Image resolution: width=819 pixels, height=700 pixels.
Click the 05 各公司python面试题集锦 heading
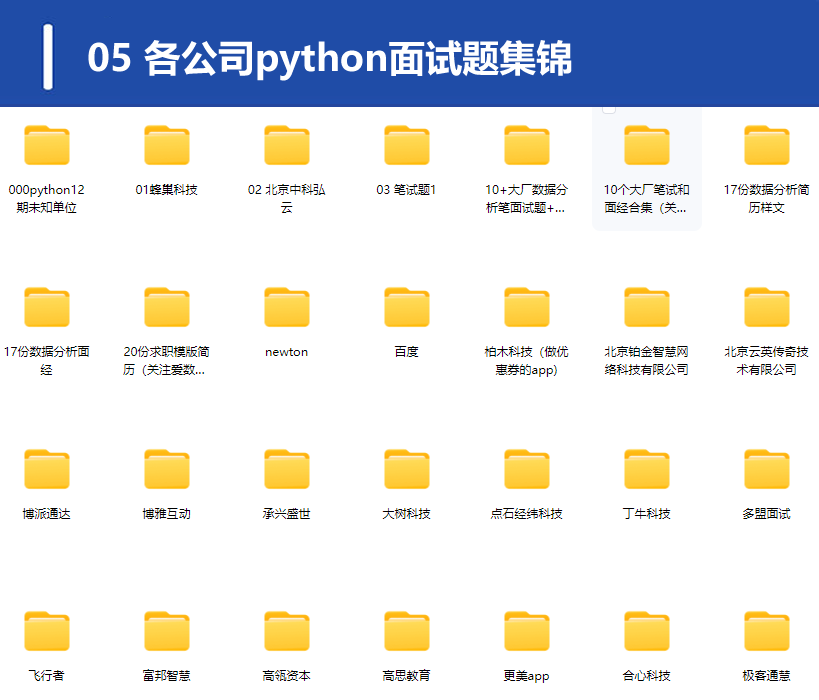(x=330, y=57)
